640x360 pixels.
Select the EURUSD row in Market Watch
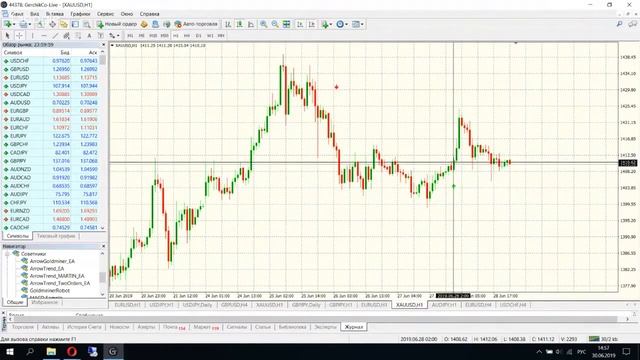[51, 78]
